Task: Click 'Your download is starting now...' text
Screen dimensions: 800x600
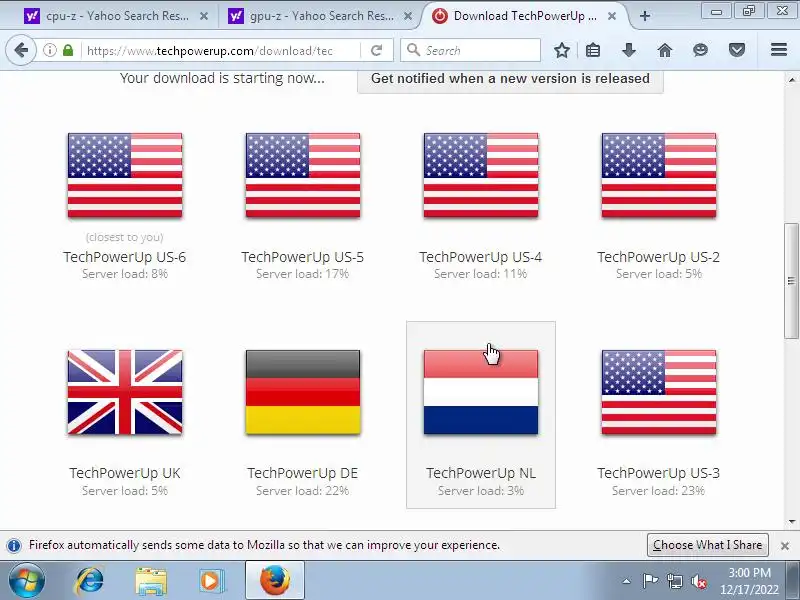Action: [x=222, y=78]
